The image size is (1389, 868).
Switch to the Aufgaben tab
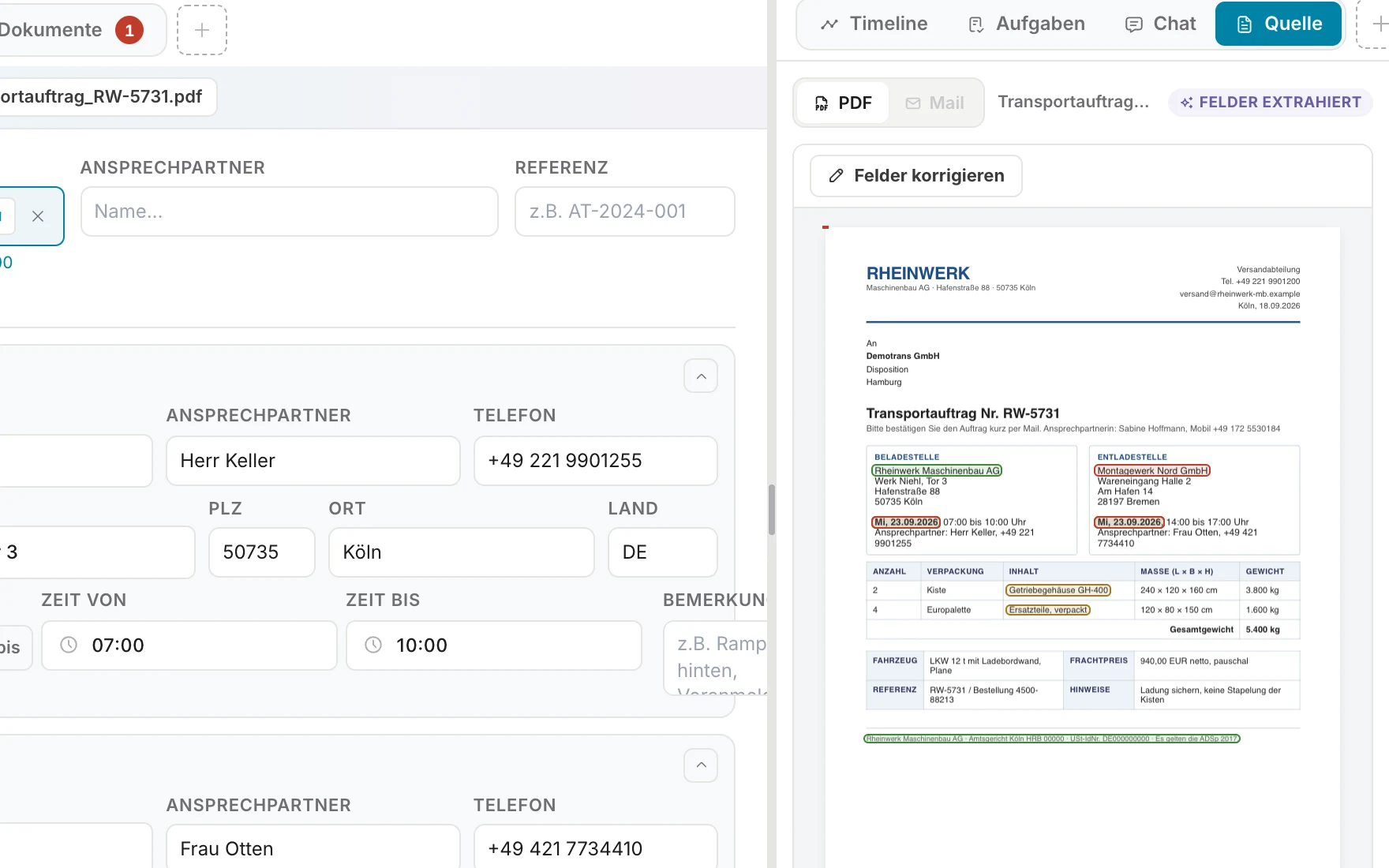1026,24
